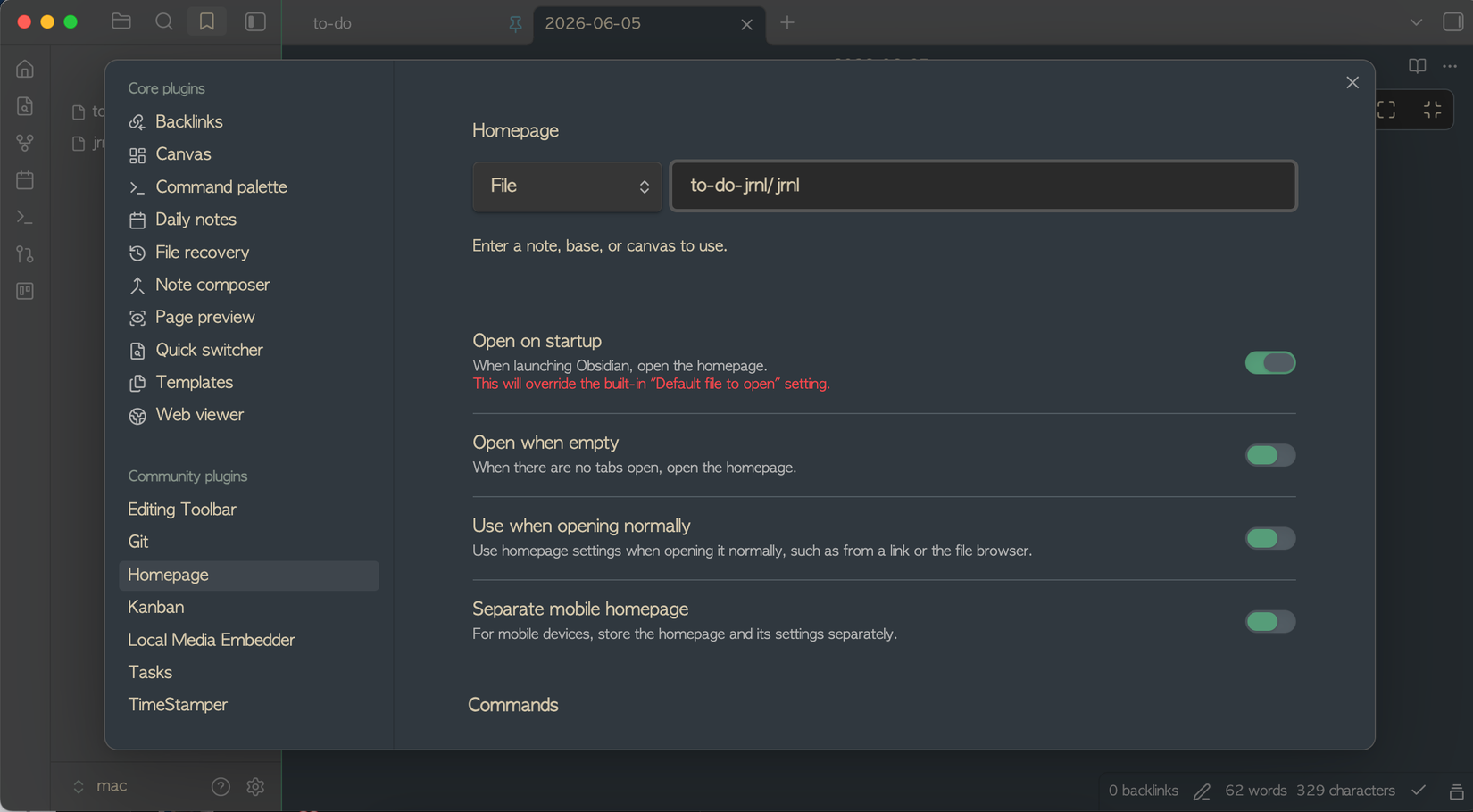Open daily note calendar ribbon icon
The image size is (1473, 812).
(25, 180)
